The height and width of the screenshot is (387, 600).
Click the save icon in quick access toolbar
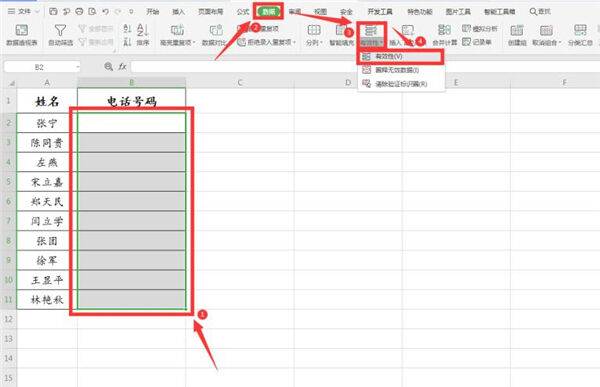[53, 12]
